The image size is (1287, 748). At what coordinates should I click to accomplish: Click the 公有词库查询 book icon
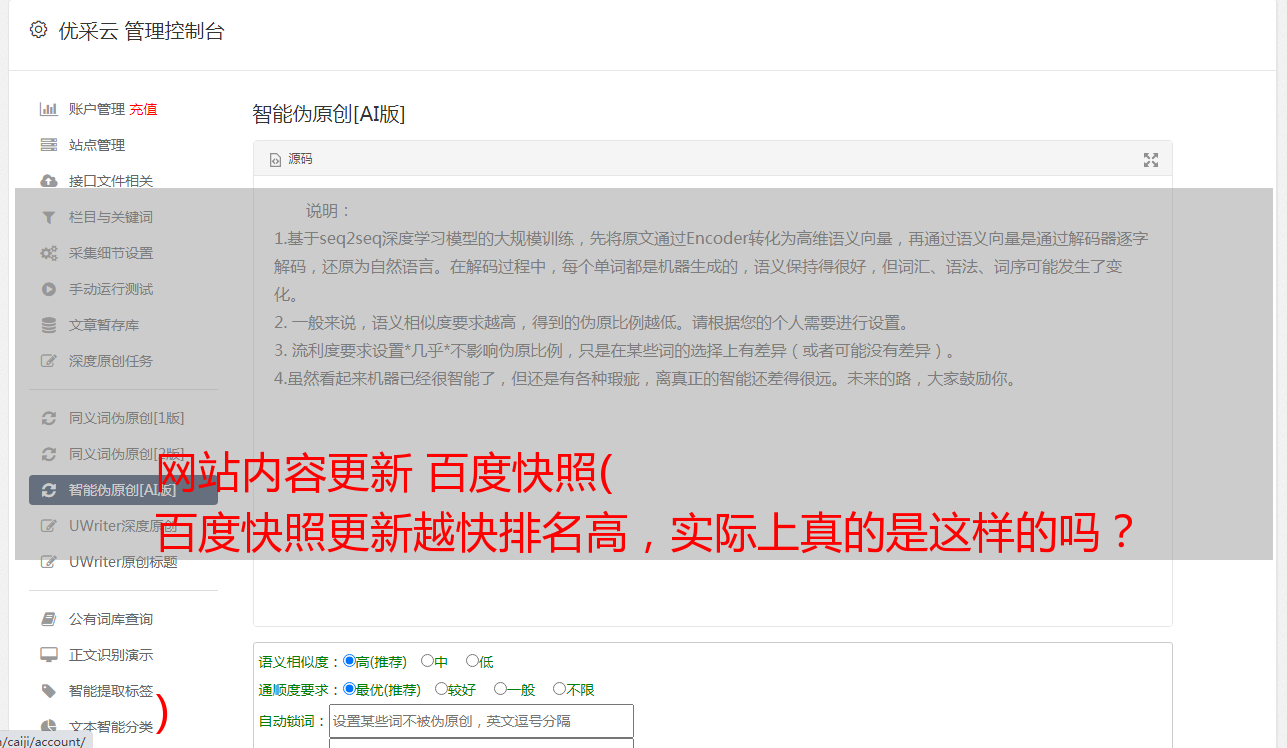[x=48, y=619]
